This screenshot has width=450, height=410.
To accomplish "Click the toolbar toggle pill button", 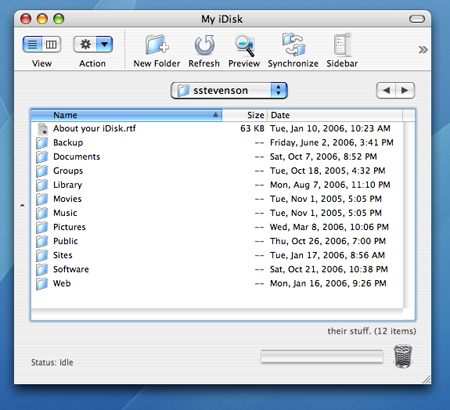I will coord(417,19).
